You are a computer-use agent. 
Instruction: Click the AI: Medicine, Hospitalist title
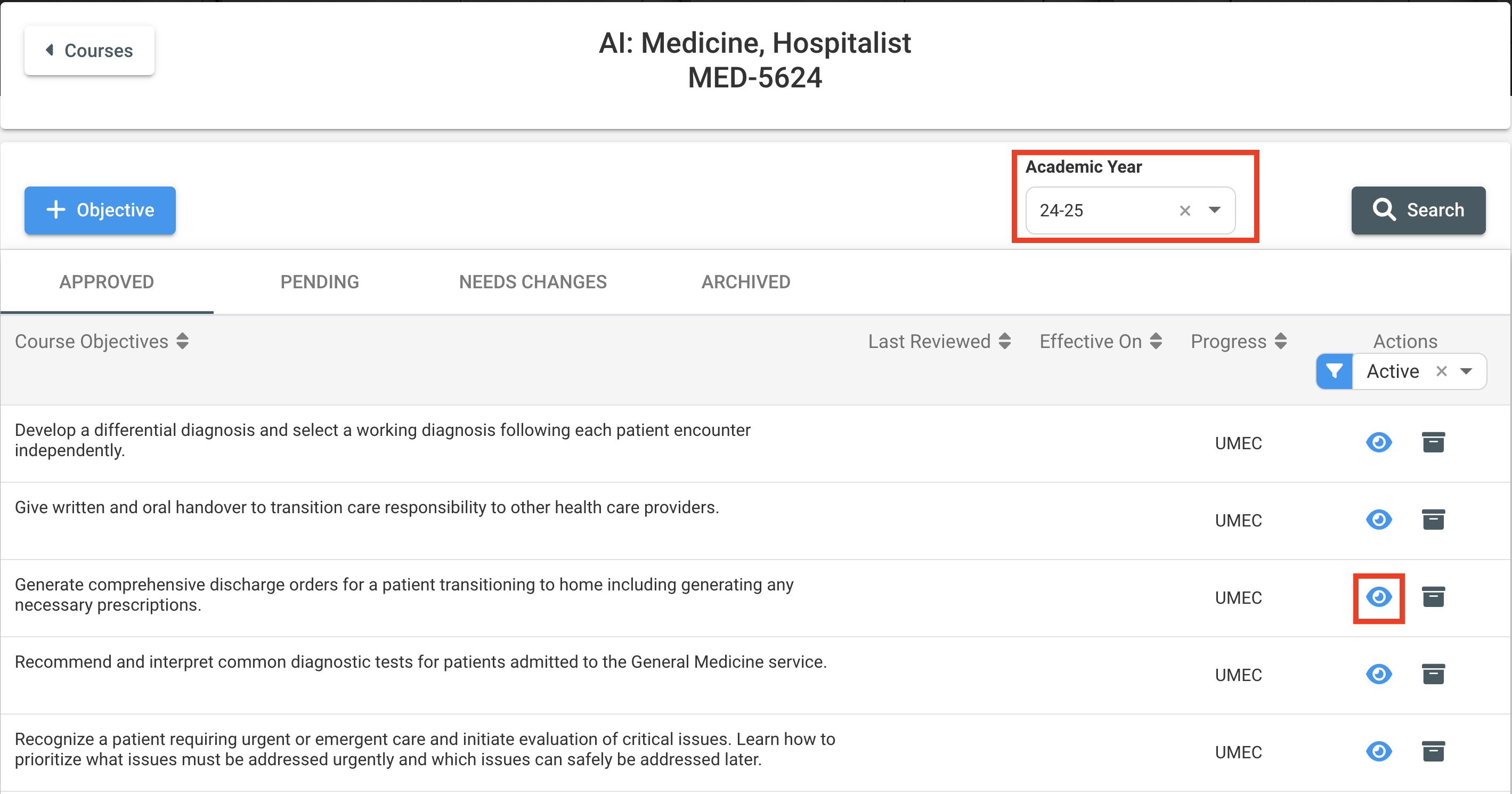(755, 43)
